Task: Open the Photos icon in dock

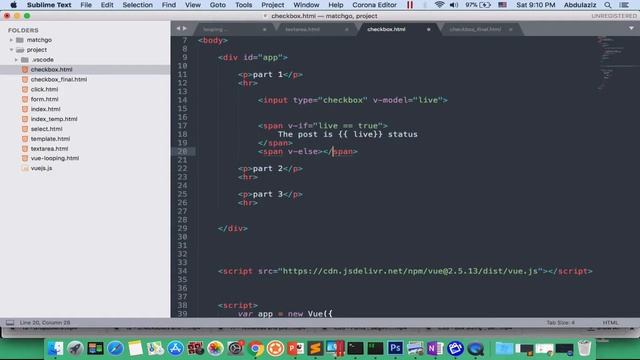Action: (x=215, y=348)
